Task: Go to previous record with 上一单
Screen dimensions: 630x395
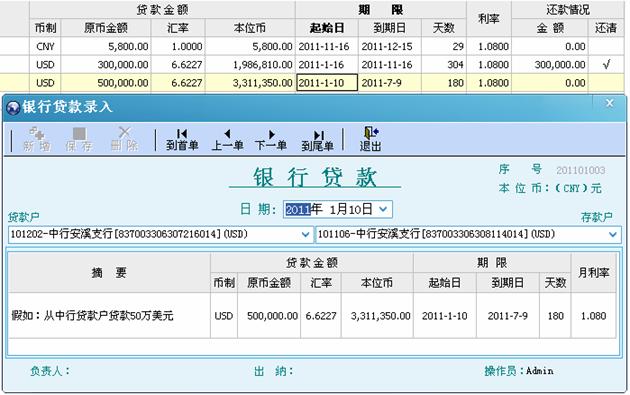Action: (x=227, y=139)
